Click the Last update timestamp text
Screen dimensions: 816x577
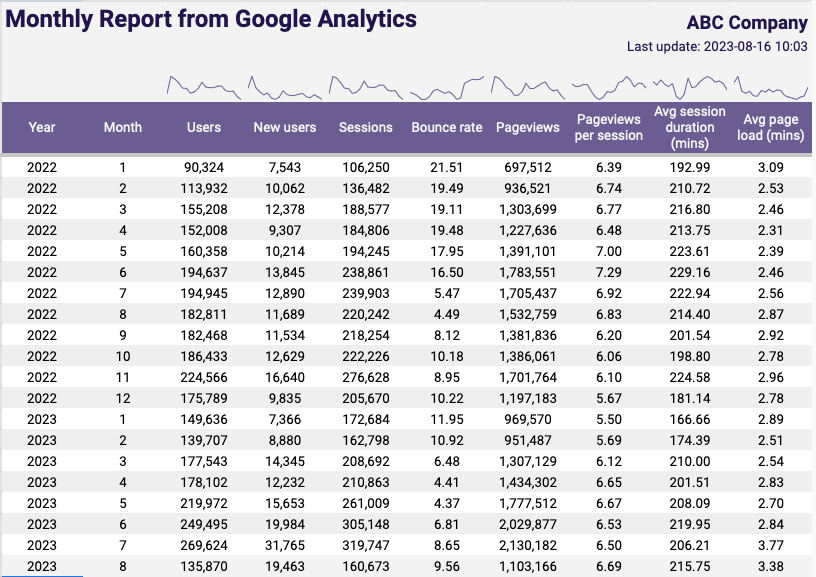(x=717, y=47)
